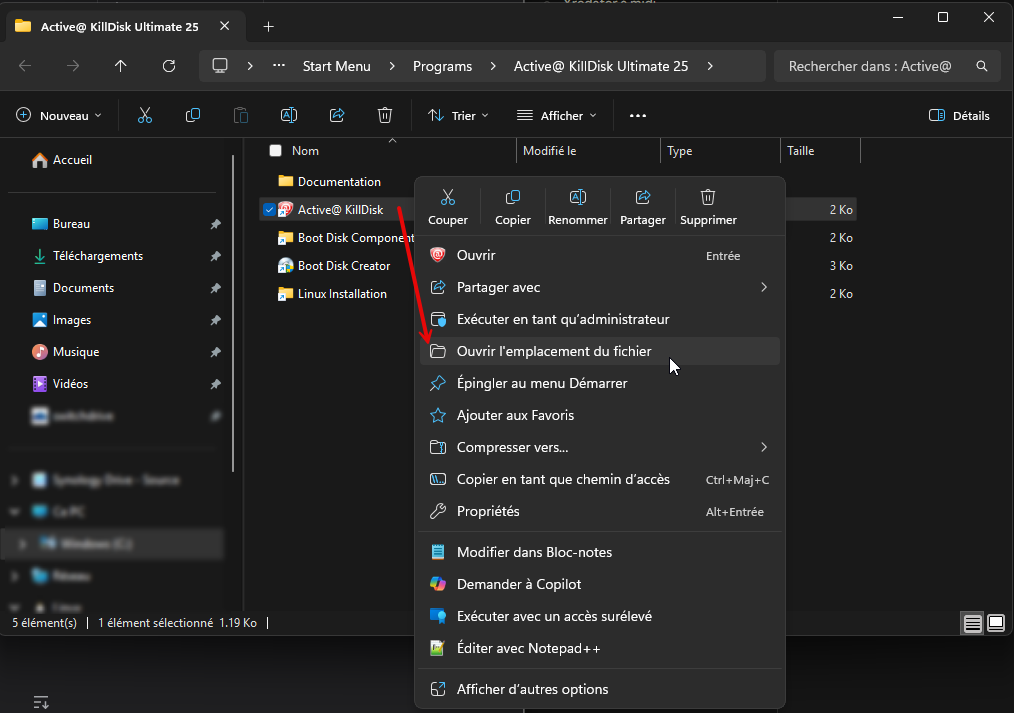
Task: Show hidden breadcrumb path via ellipsis
Action: pyautogui.click(x=279, y=65)
